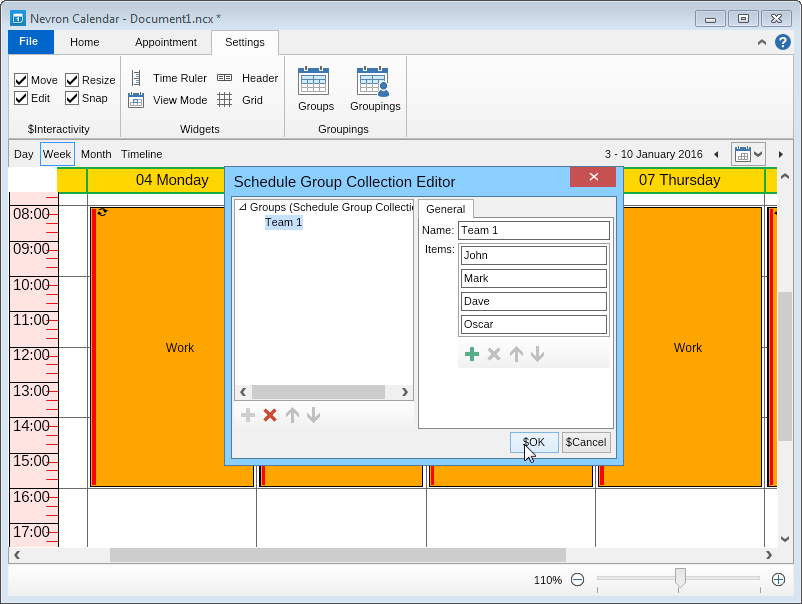The width and height of the screenshot is (802, 604).
Task: Select the Settings ribbon tab
Action: pyautogui.click(x=244, y=42)
